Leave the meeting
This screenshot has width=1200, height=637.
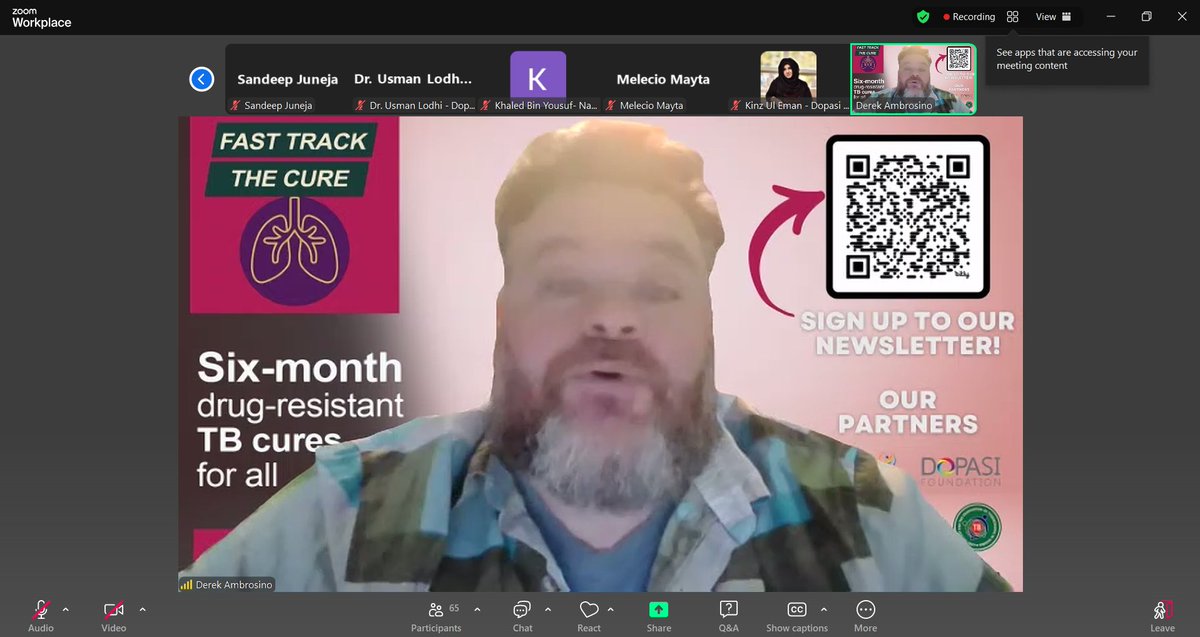pos(1161,612)
